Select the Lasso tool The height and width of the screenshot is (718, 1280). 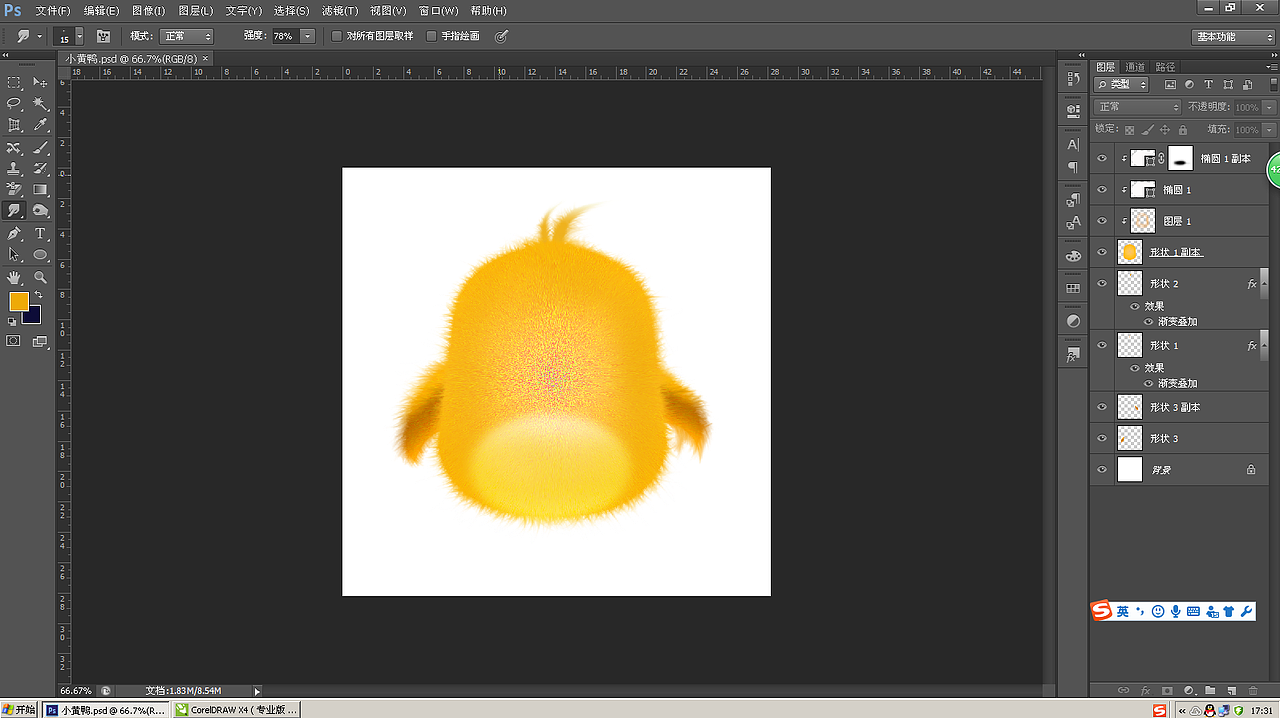coord(14,103)
